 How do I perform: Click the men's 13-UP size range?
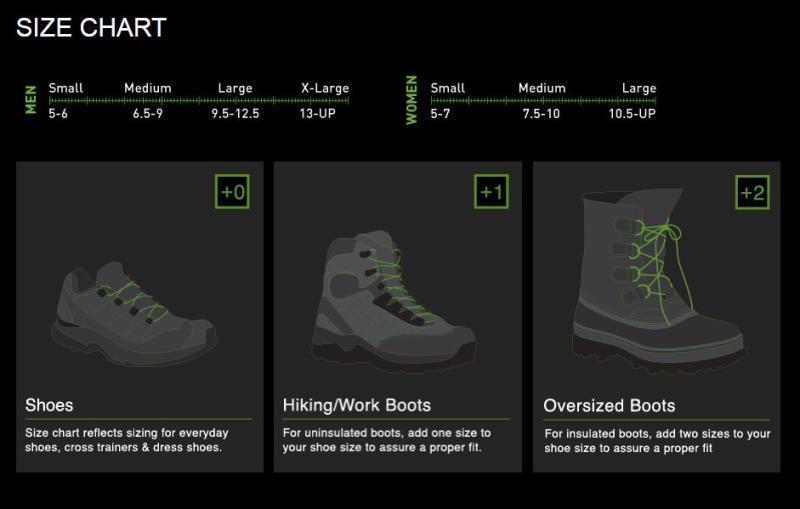[317, 113]
